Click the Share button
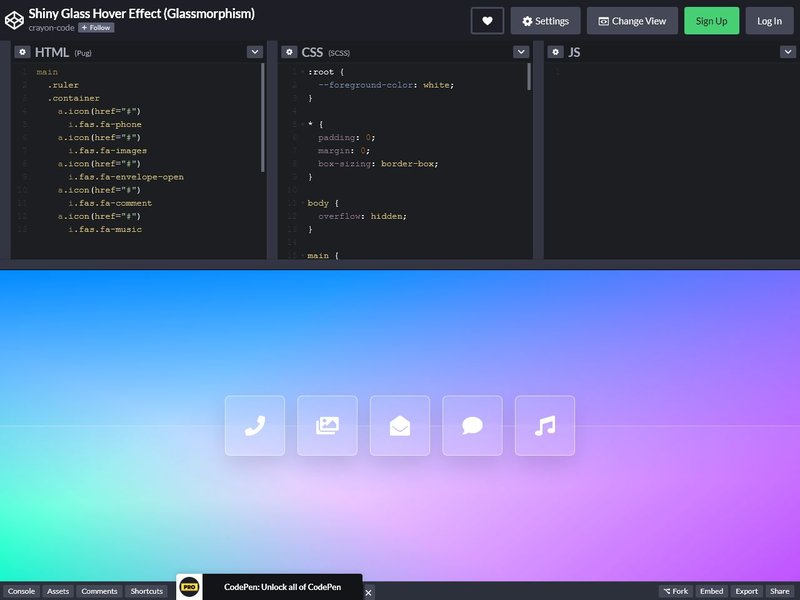 (780, 591)
